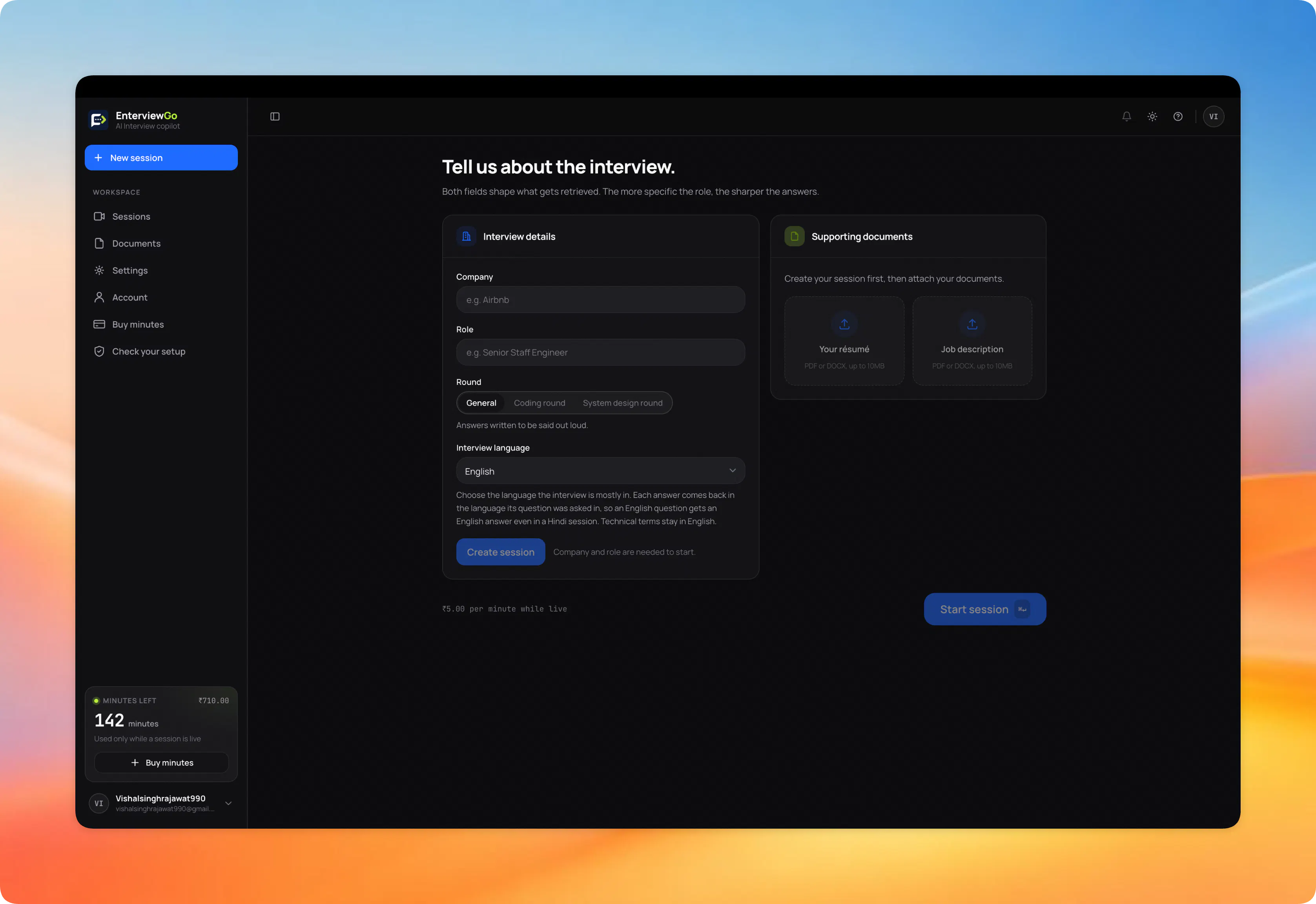Open Documents in the workspace menu
1316x904 pixels.
[x=161, y=244]
